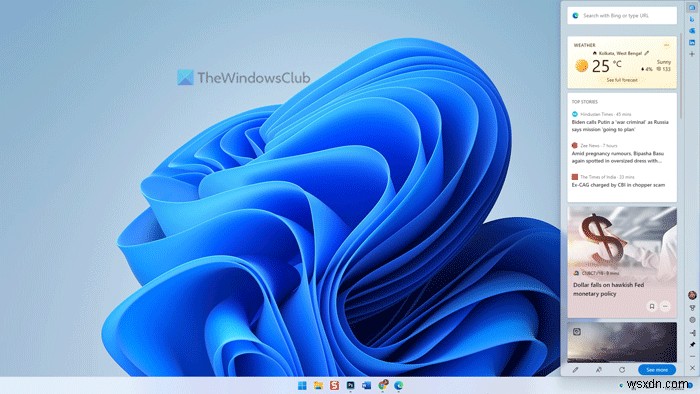Open the user profile avatar
Image resolution: width=700 pixels, height=394 pixels.
point(692,295)
